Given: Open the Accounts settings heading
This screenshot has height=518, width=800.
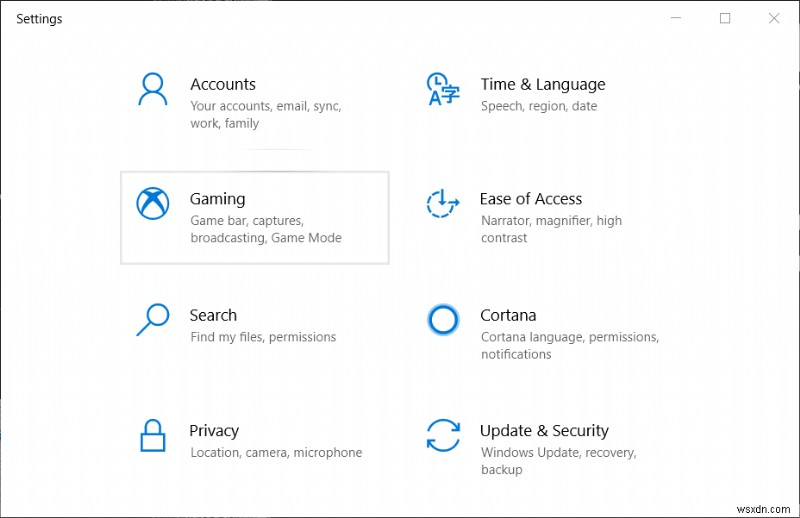Looking at the screenshot, I should 223,84.
